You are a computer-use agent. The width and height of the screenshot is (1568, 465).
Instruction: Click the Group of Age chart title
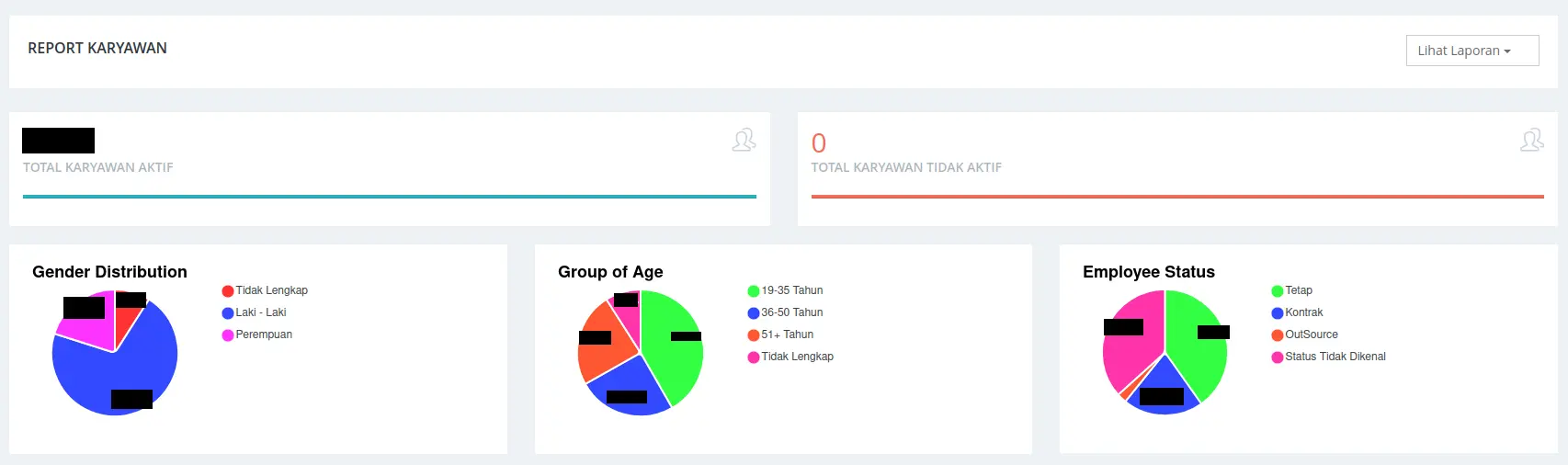tap(610, 272)
